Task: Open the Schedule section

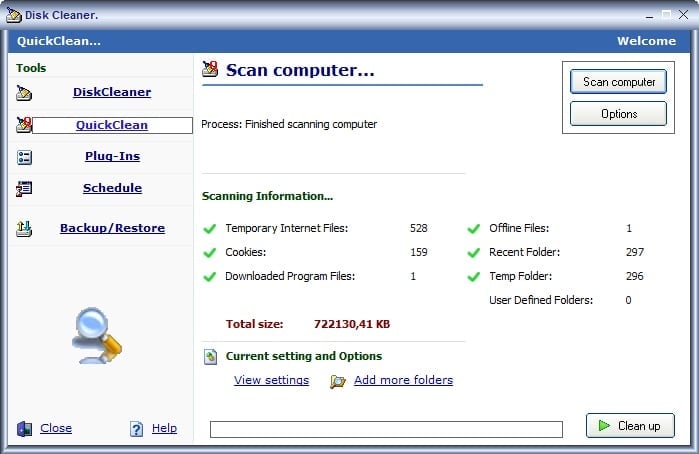Action: (x=112, y=188)
